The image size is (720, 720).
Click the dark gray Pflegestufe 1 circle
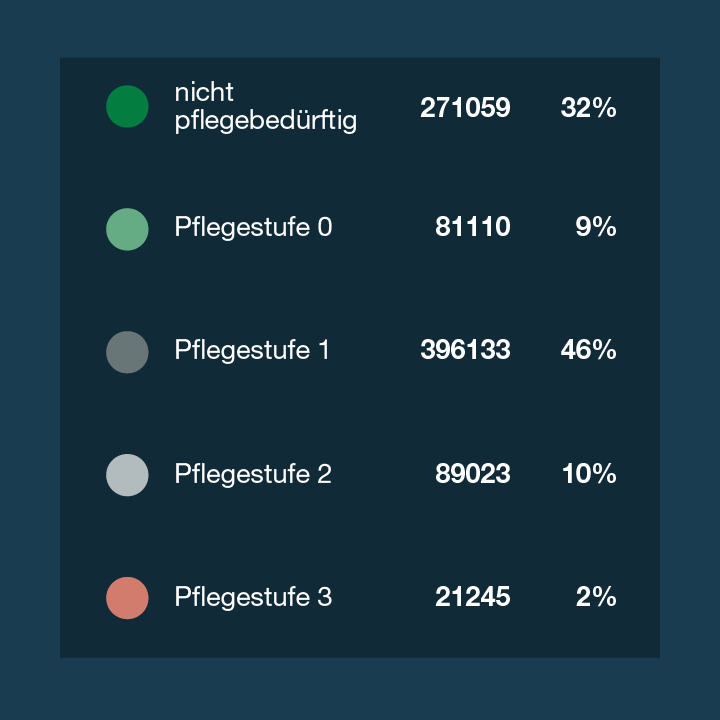pyautogui.click(x=127, y=352)
